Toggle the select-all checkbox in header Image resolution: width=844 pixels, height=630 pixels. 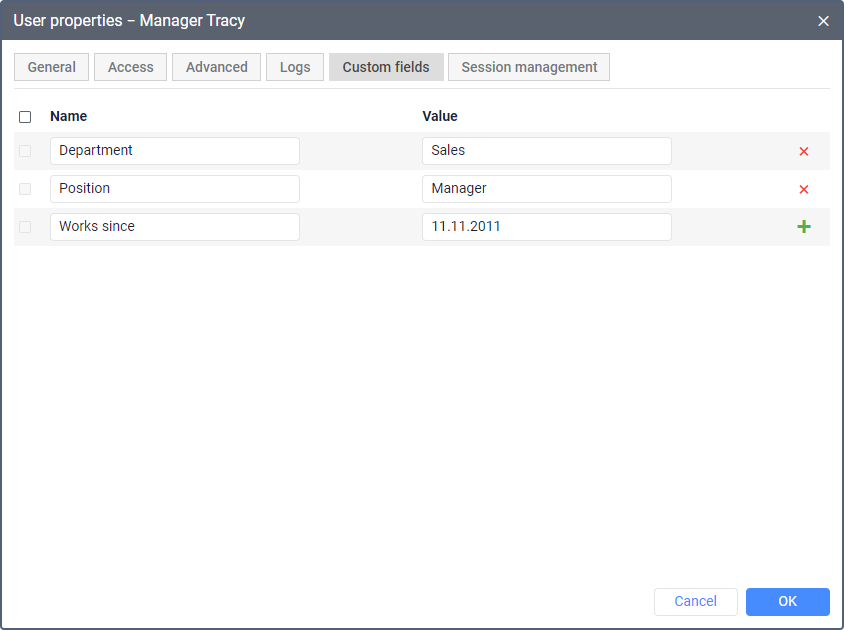pos(25,117)
